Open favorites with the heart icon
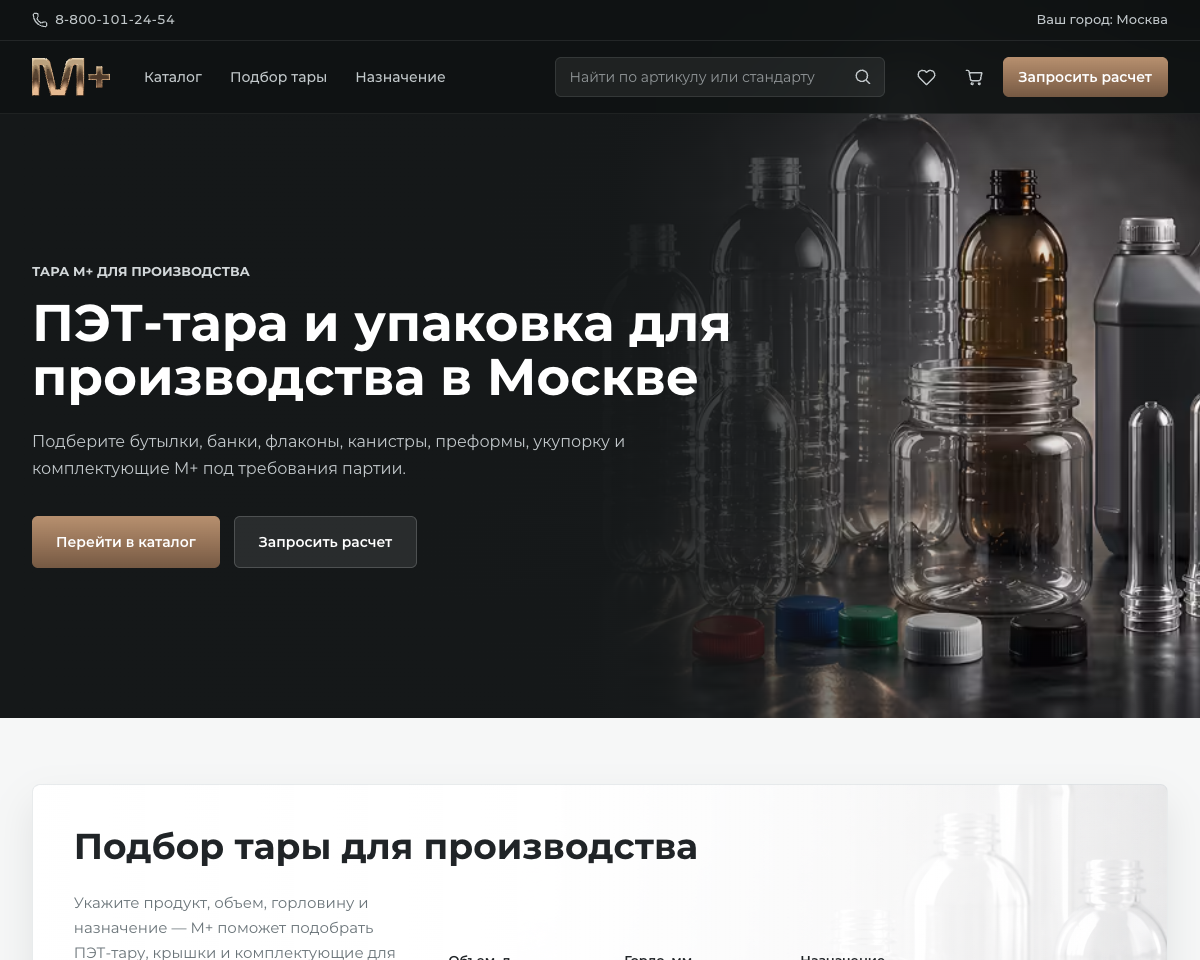Image resolution: width=1200 pixels, height=960 pixels. pos(927,77)
